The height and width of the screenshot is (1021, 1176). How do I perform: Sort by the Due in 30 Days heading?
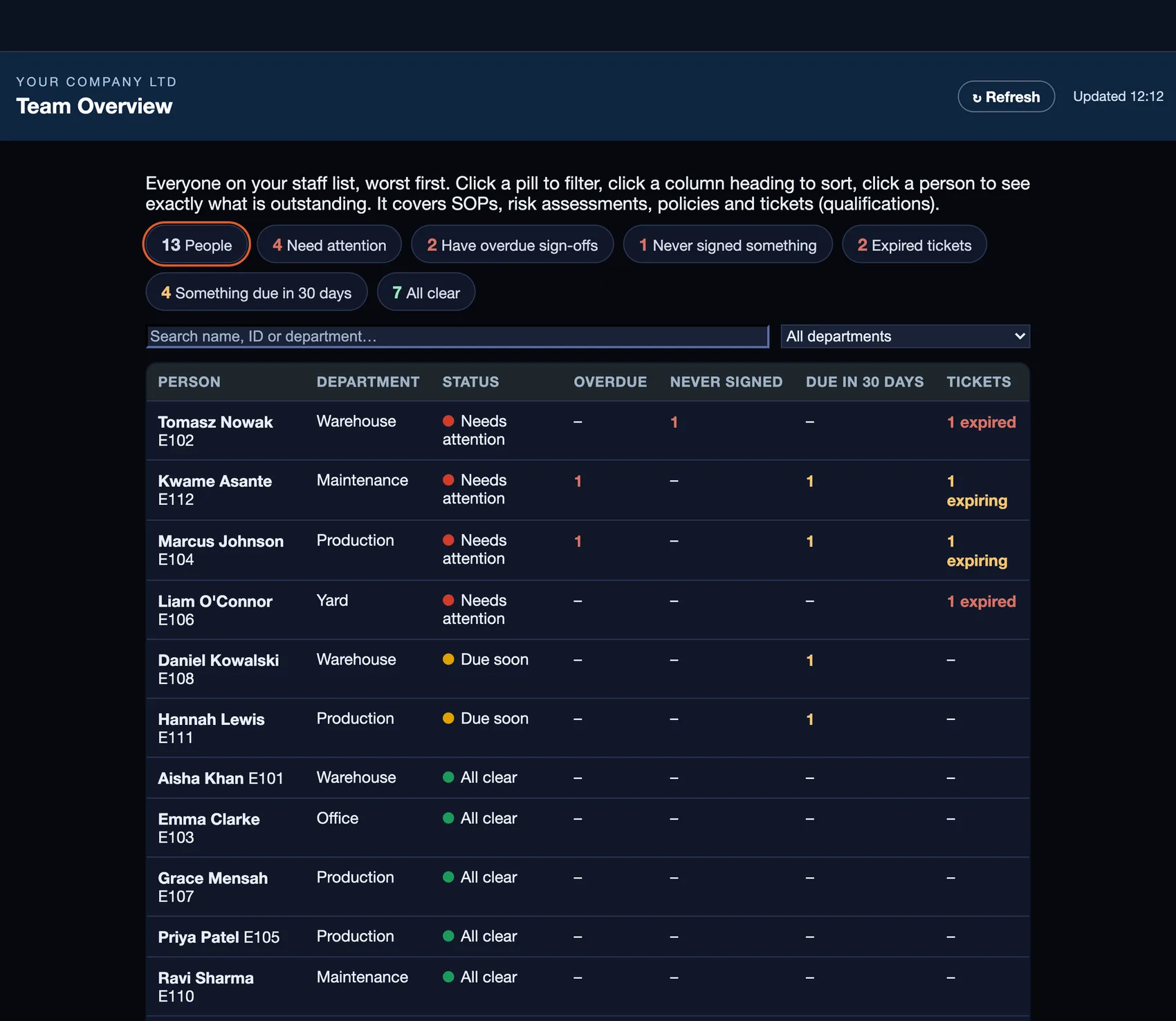pyautogui.click(x=865, y=382)
